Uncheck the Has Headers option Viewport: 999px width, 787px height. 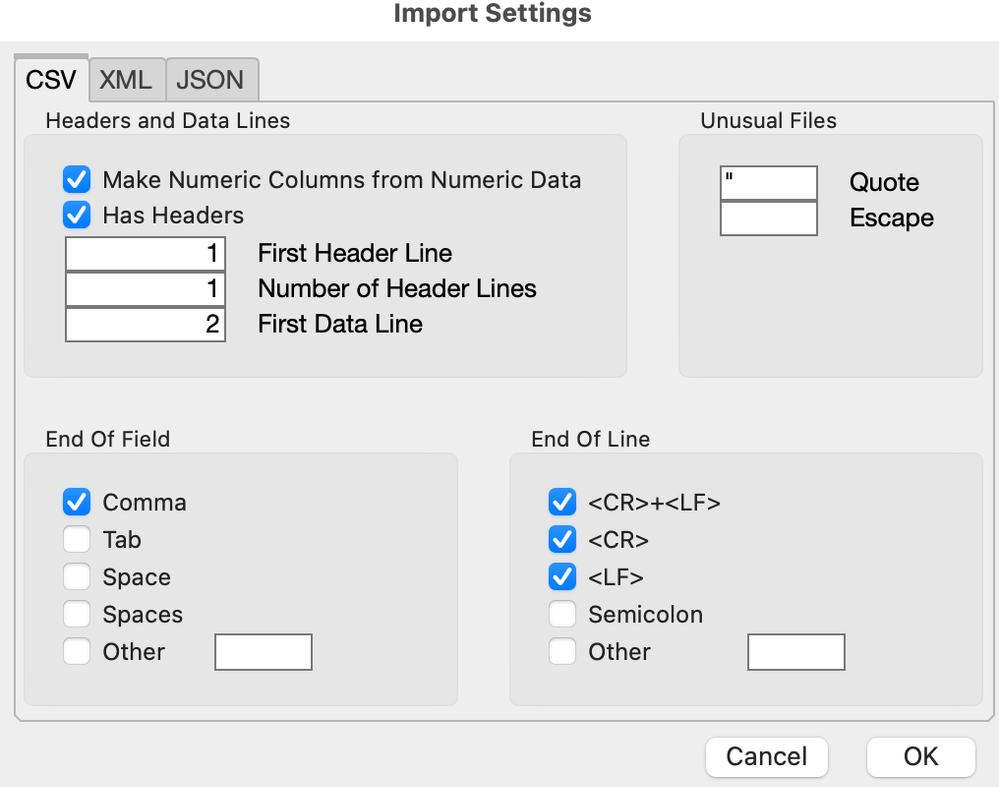point(77,215)
